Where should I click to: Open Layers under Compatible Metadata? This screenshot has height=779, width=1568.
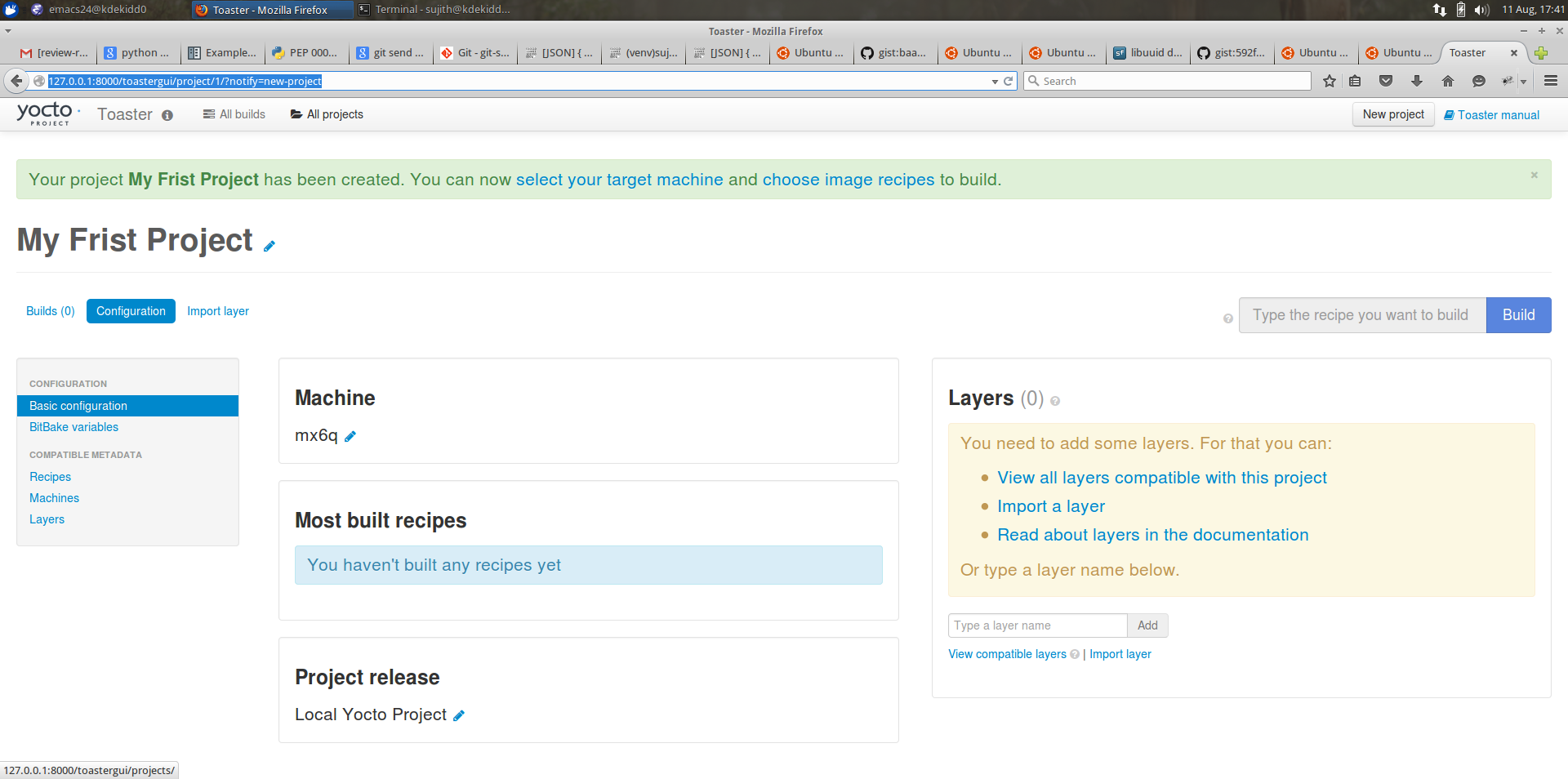point(47,519)
